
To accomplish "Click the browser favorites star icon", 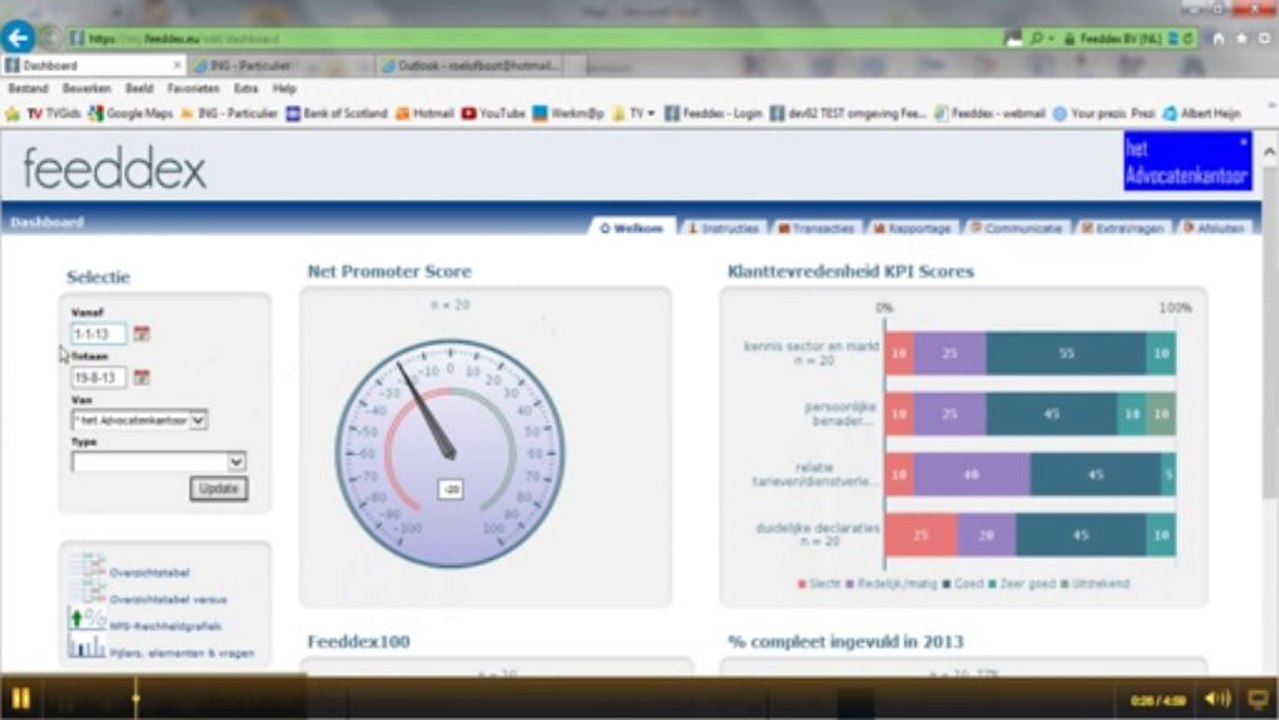I will pyautogui.click(x=1241, y=38).
